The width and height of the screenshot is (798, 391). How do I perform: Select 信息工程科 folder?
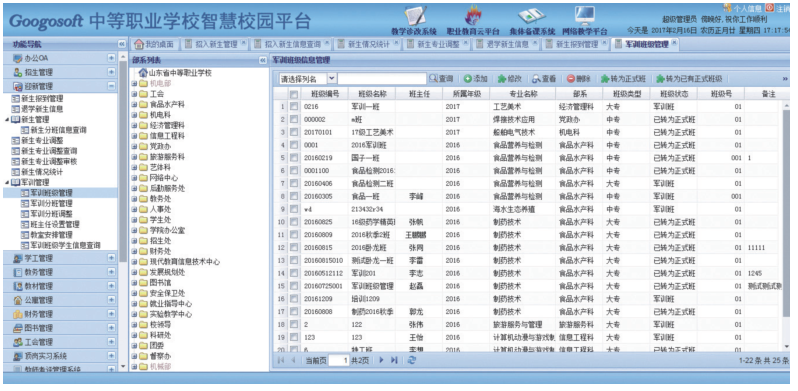pos(166,136)
